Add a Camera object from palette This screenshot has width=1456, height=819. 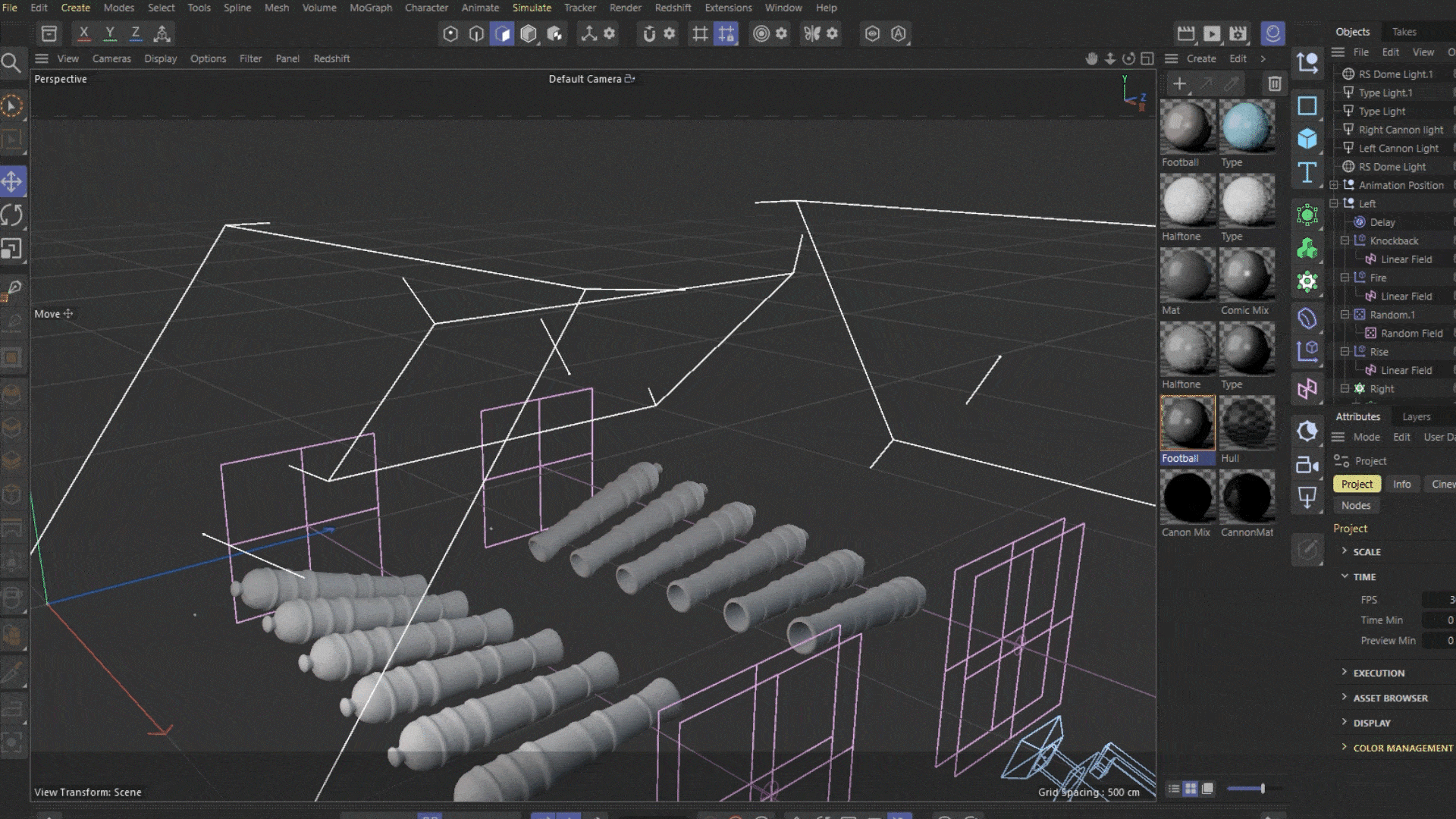click(x=1307, y=465)
